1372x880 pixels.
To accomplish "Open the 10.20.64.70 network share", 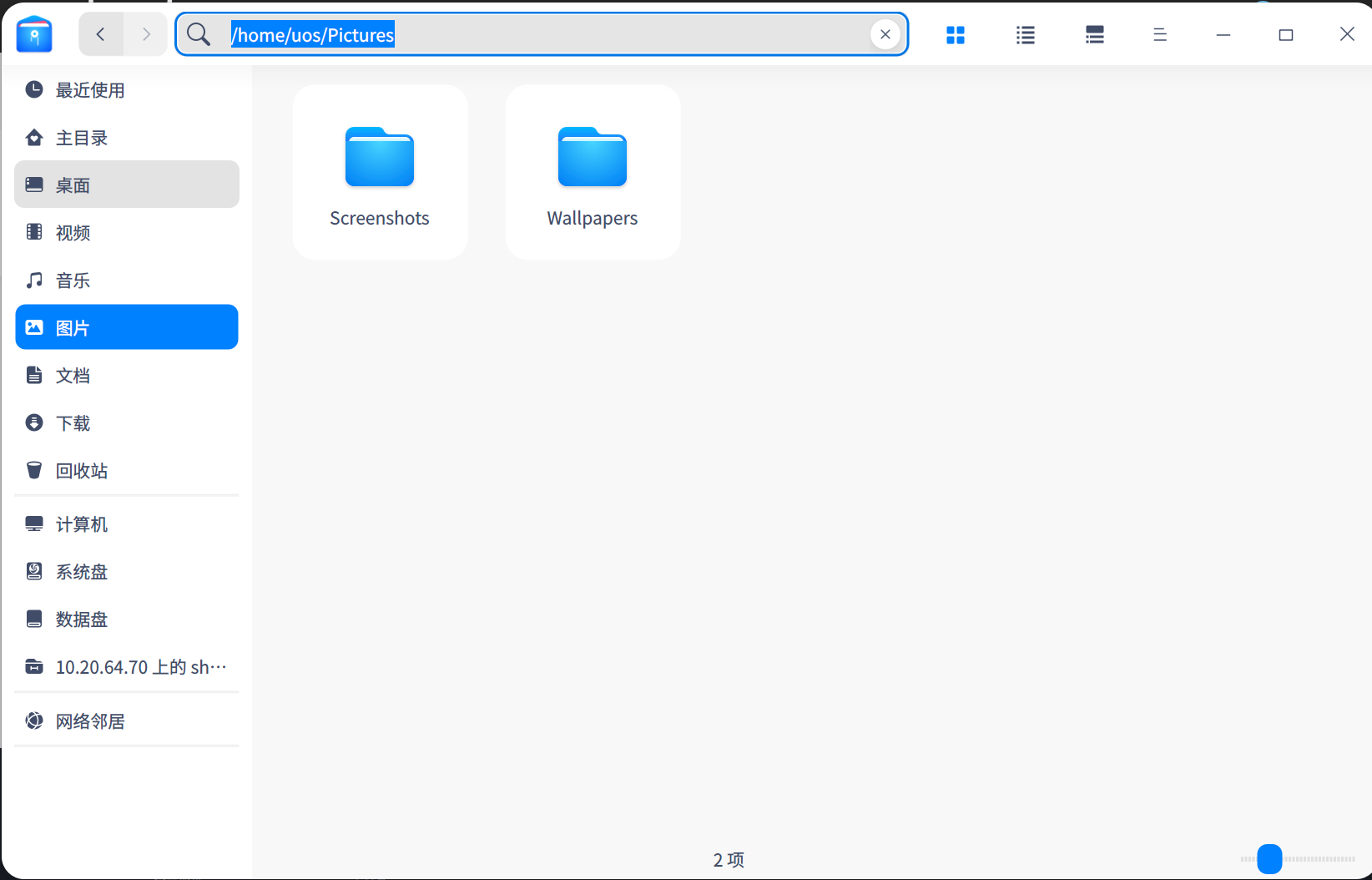I will 127,666.
